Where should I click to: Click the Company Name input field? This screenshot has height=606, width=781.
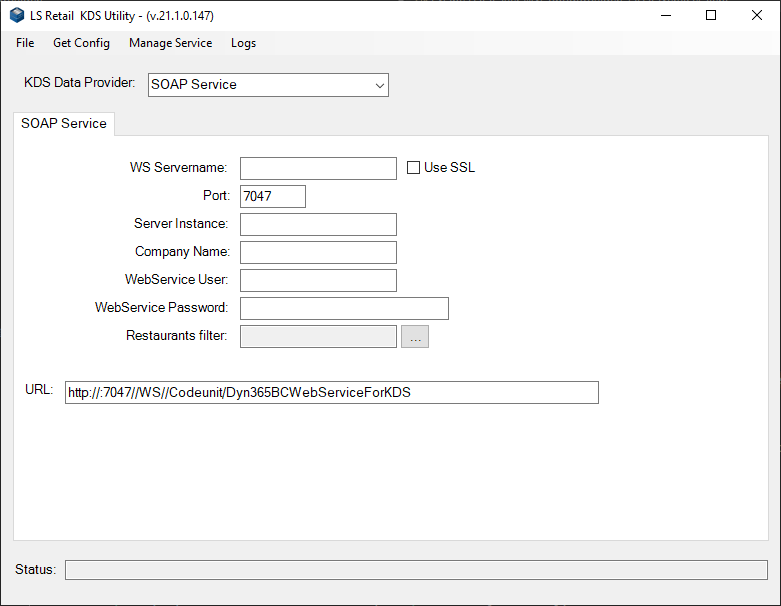point(318,252)
